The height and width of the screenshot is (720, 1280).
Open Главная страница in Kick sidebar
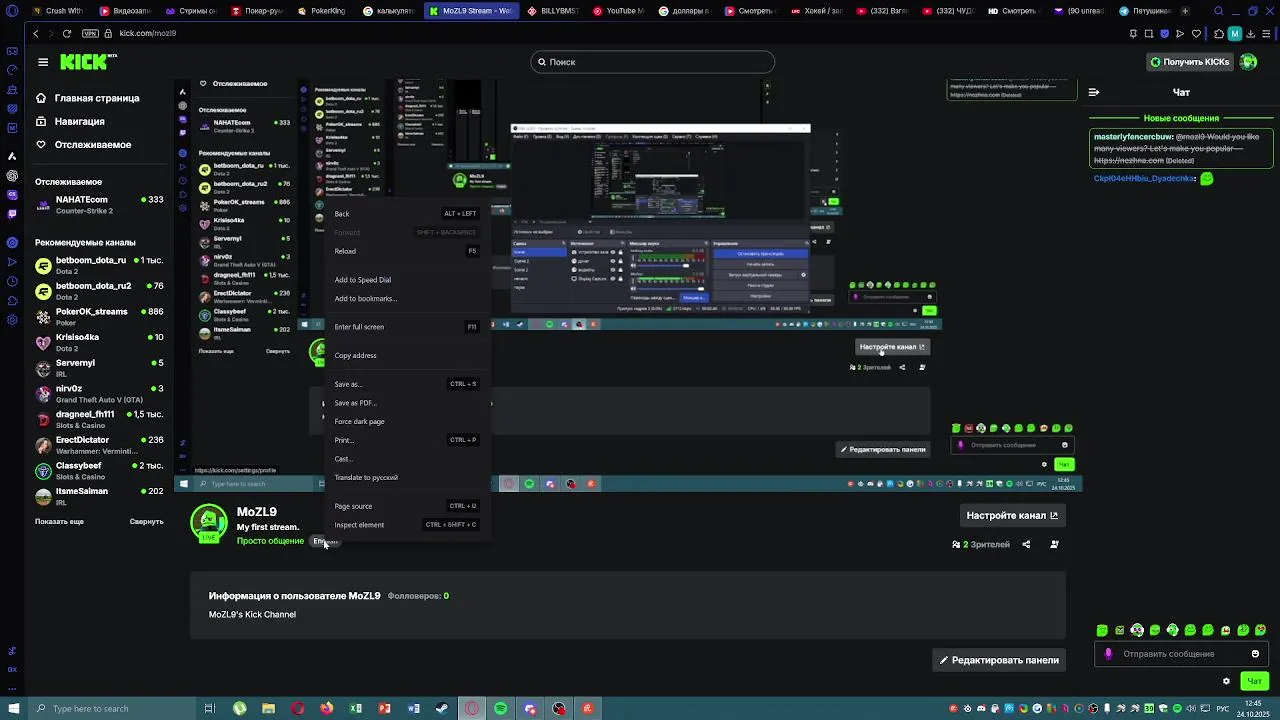tap(88, 98)
